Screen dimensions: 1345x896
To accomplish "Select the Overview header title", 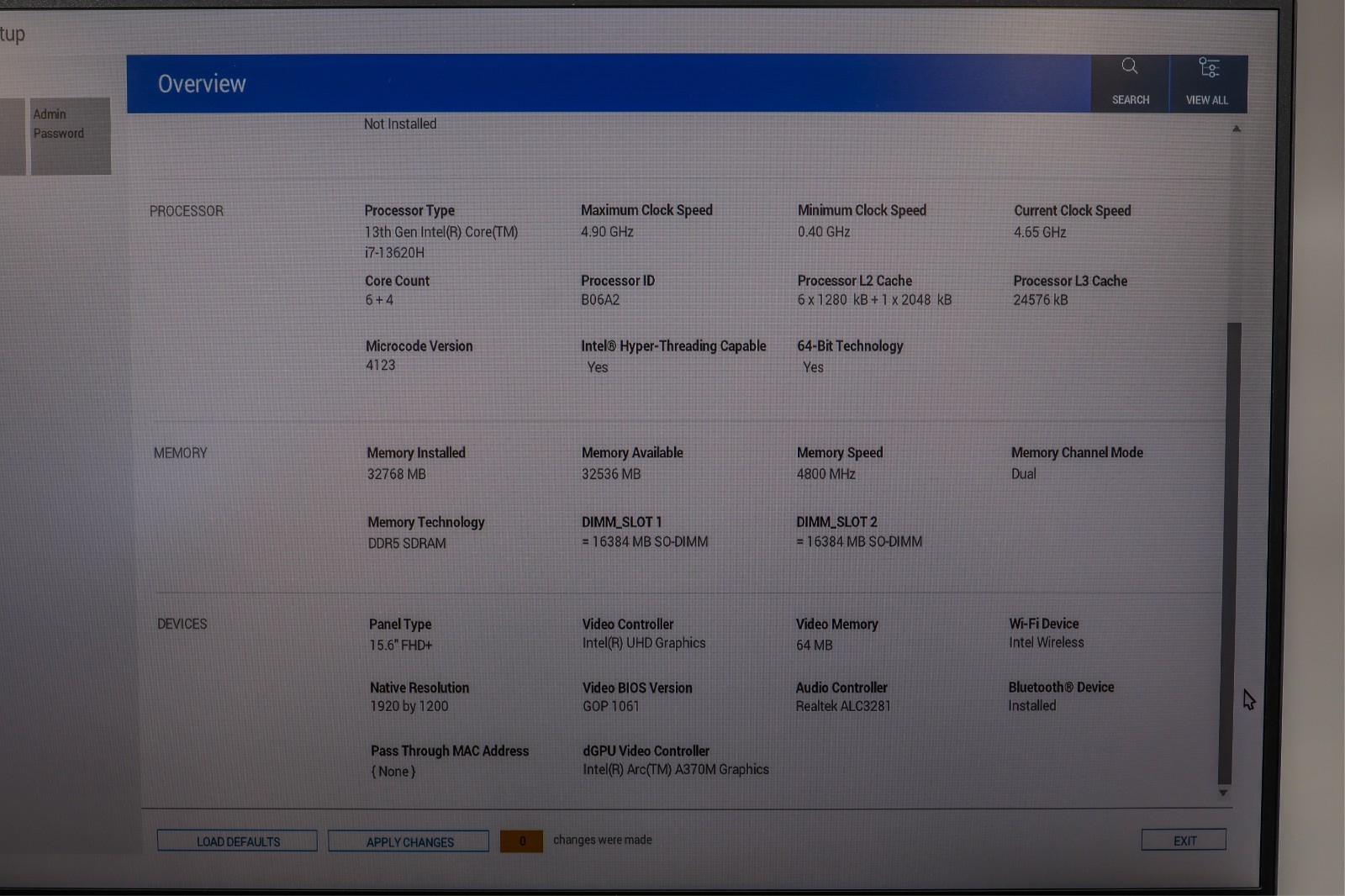I will [202, 84].
